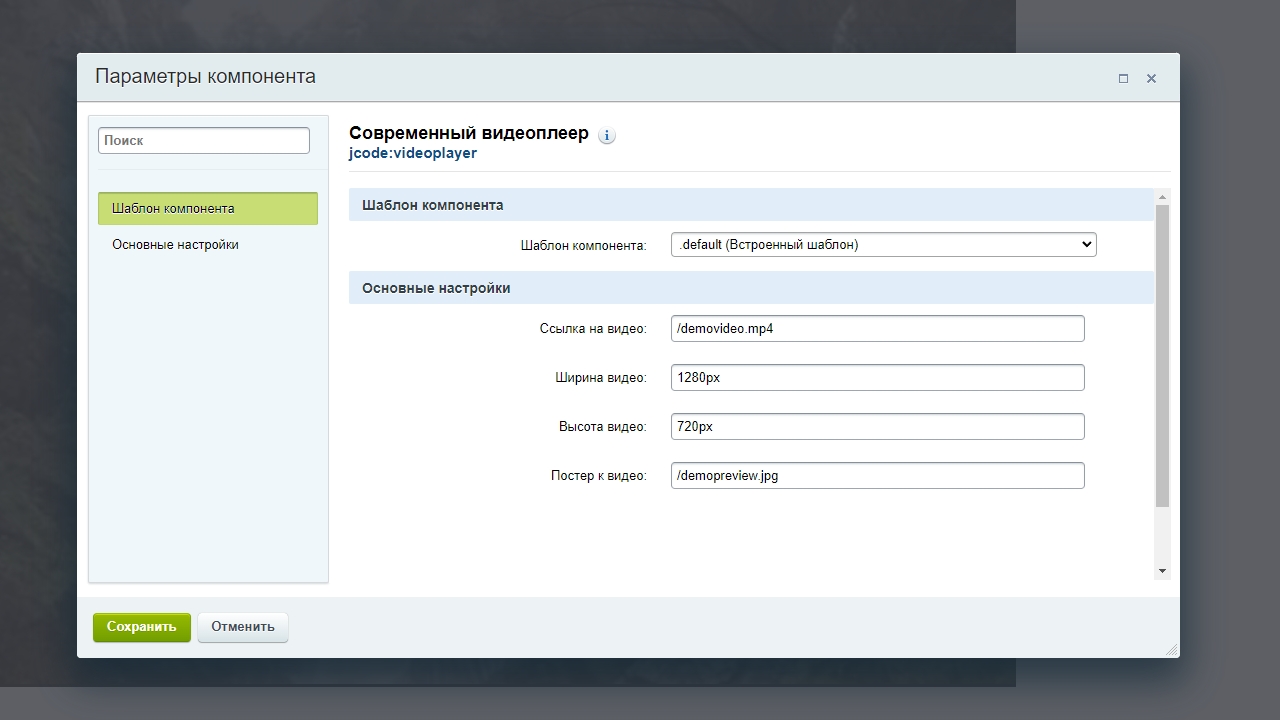Open the Шаблон компонента dropdown
This screenshot has height=720, width=1280.
click(x=883, y=244)
